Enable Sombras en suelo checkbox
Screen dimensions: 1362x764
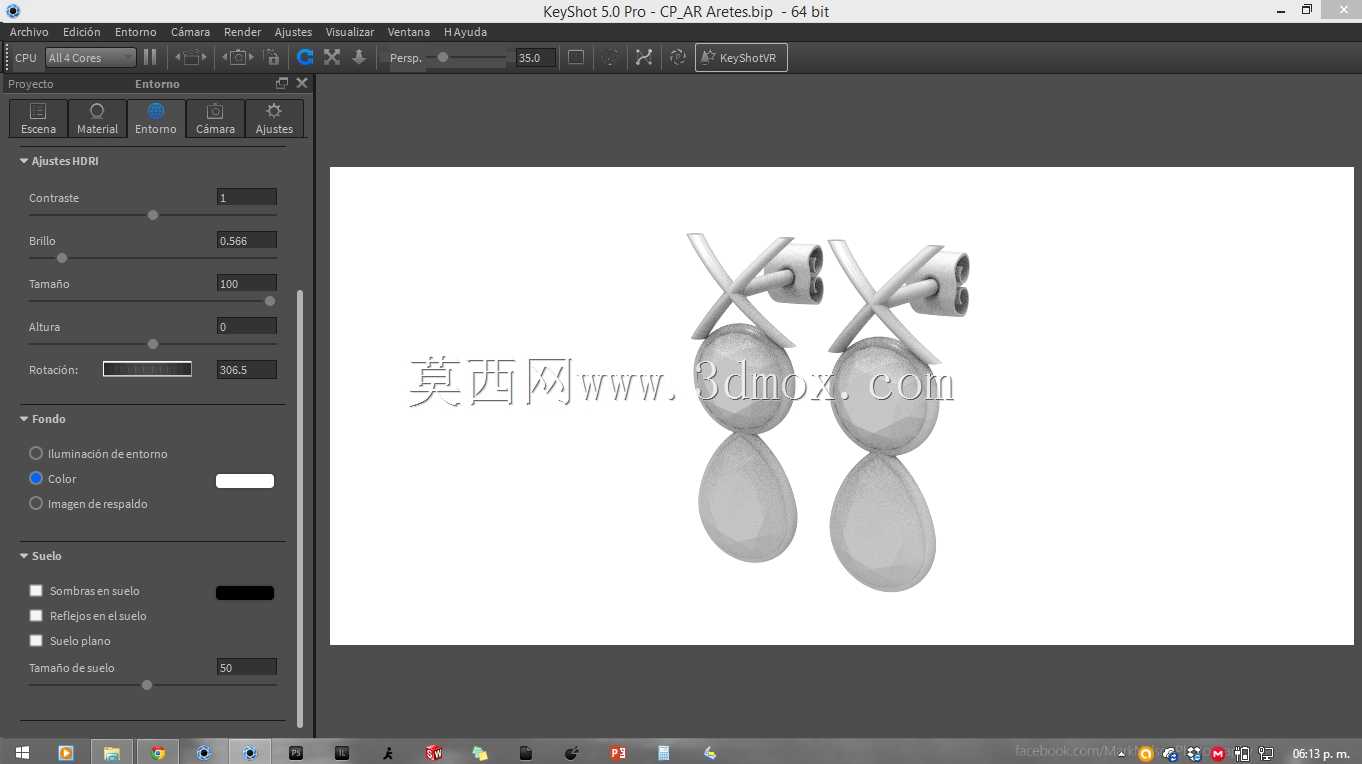pos(36,590)
